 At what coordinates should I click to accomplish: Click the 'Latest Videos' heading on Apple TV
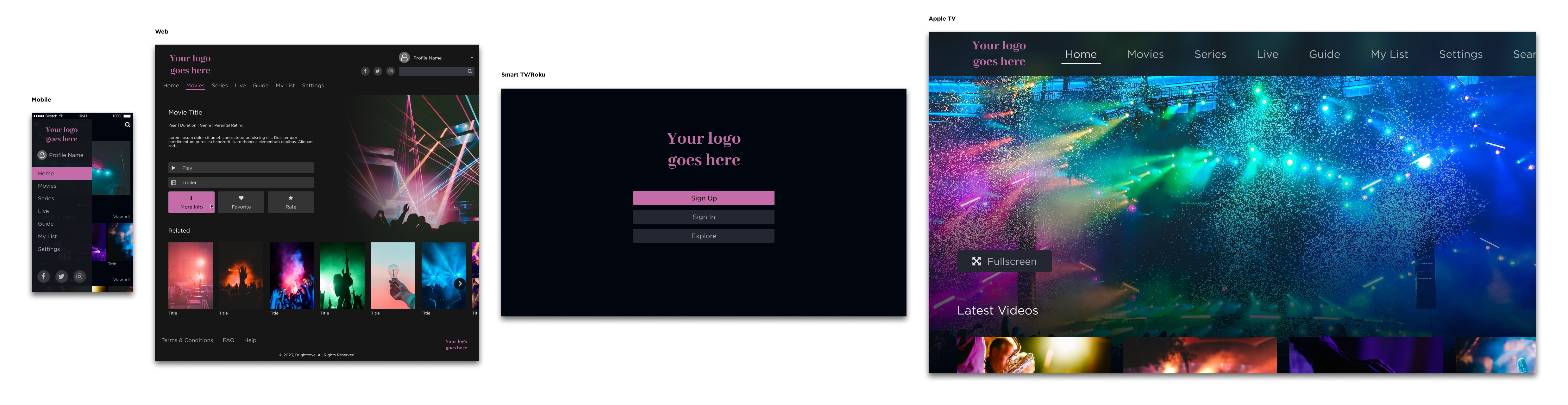pos(998,311)
